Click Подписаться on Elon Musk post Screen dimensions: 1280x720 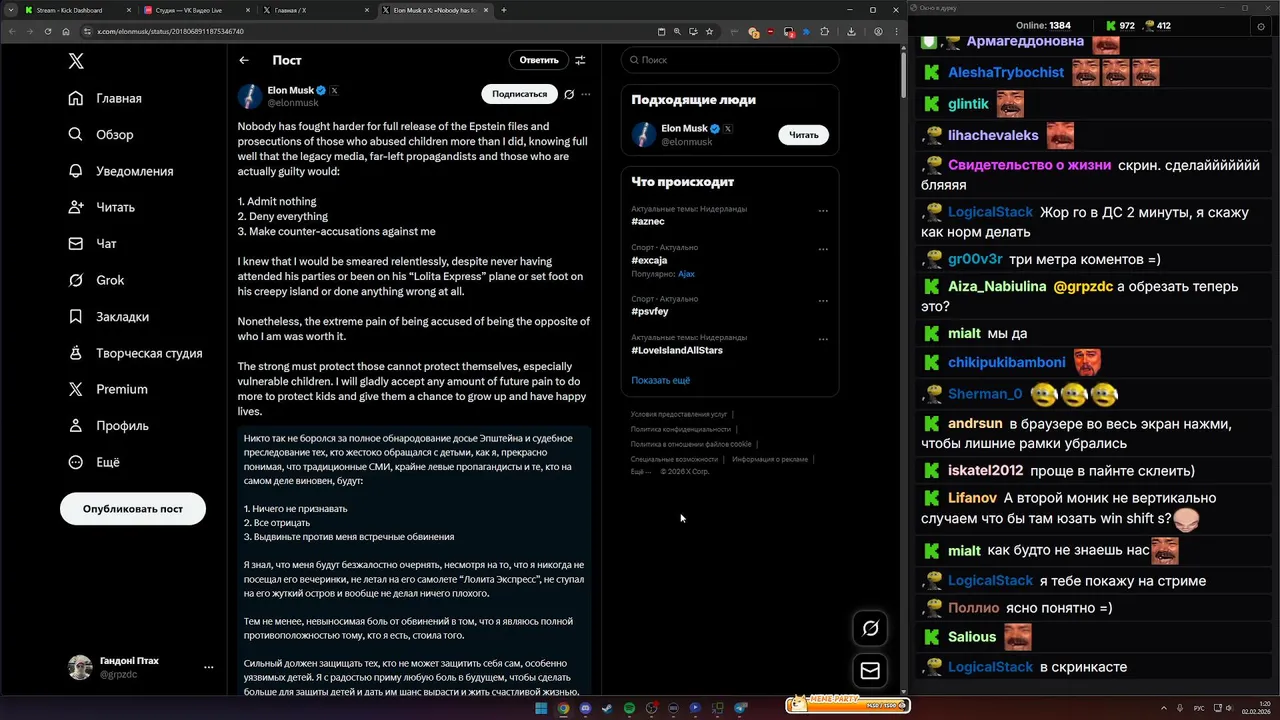519,94
